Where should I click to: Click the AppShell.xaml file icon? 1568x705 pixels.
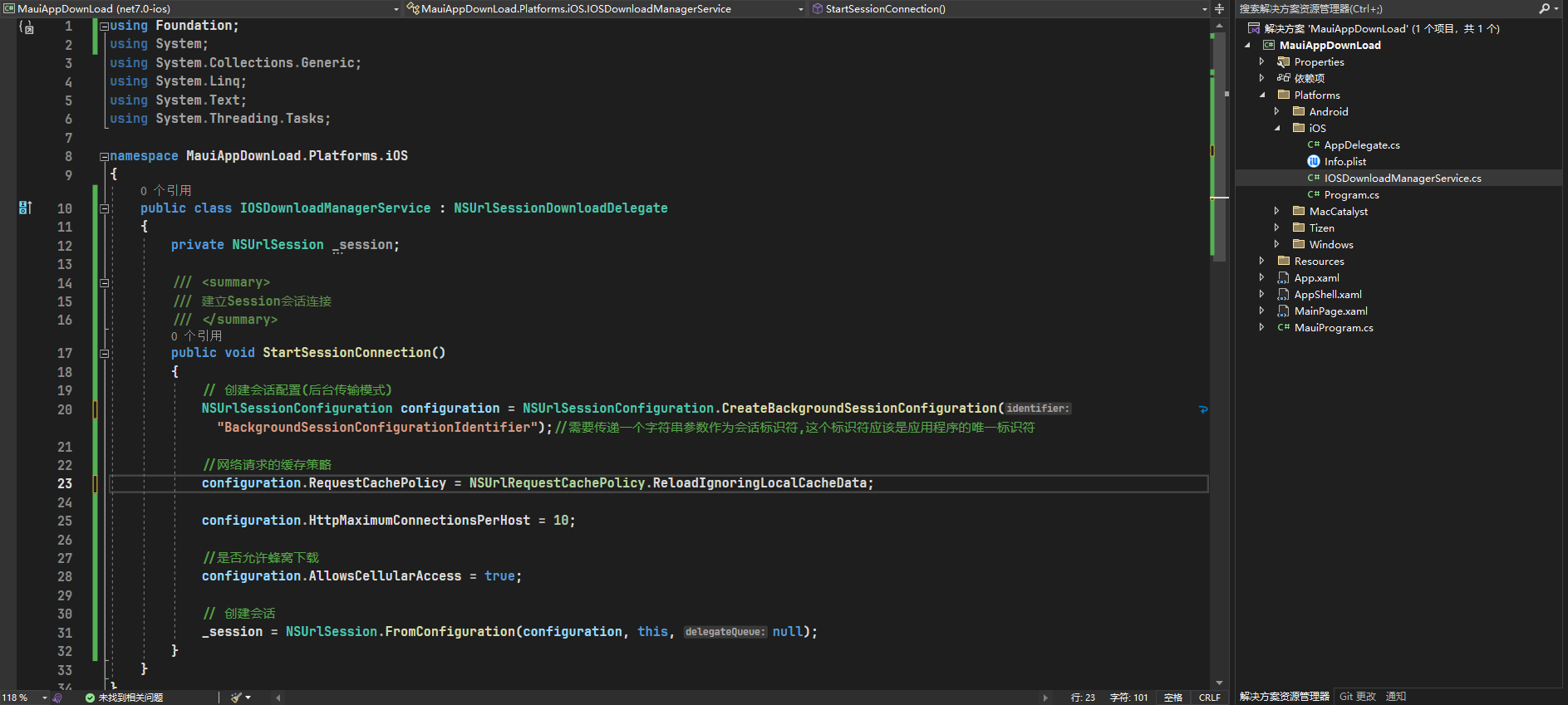(1284, 294)
